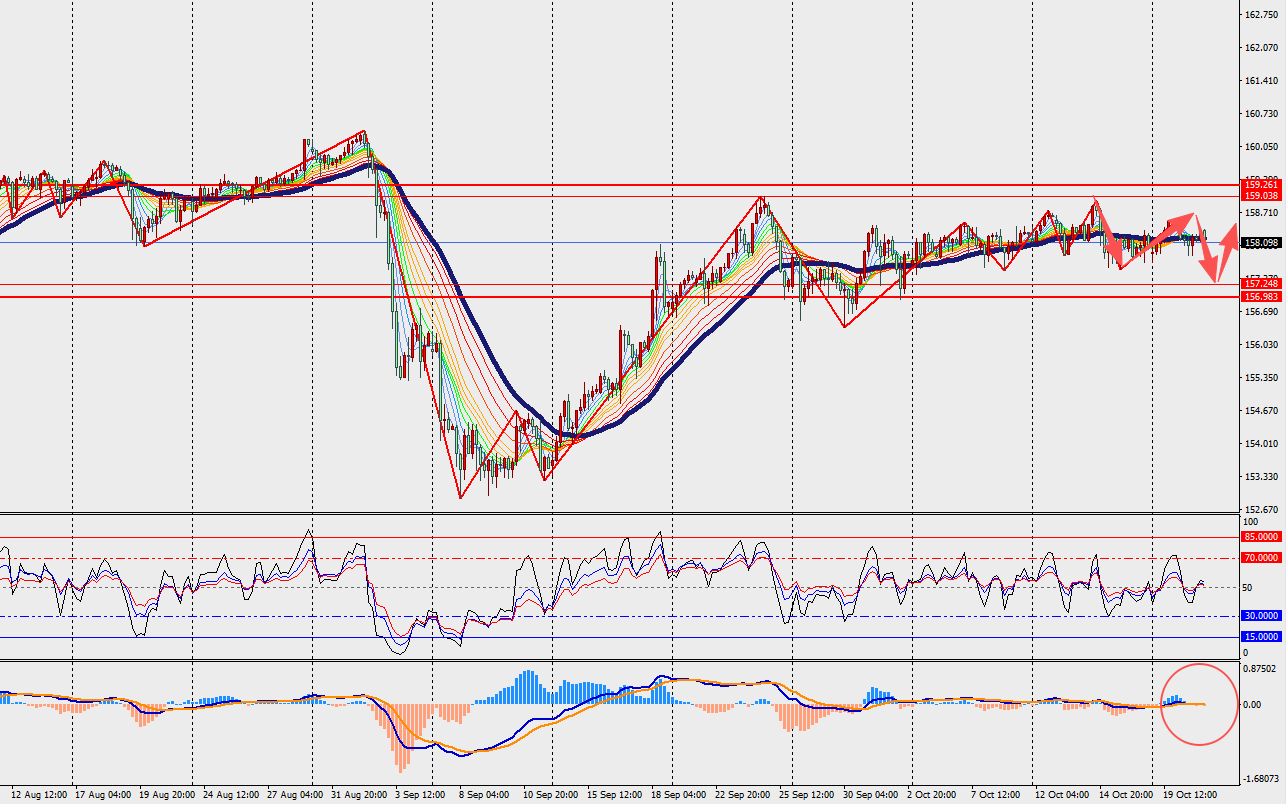The height and width of the screenshot is (804, 1287).
Task: Click the 153.330 price axis label
Action: pos(1262,477)
